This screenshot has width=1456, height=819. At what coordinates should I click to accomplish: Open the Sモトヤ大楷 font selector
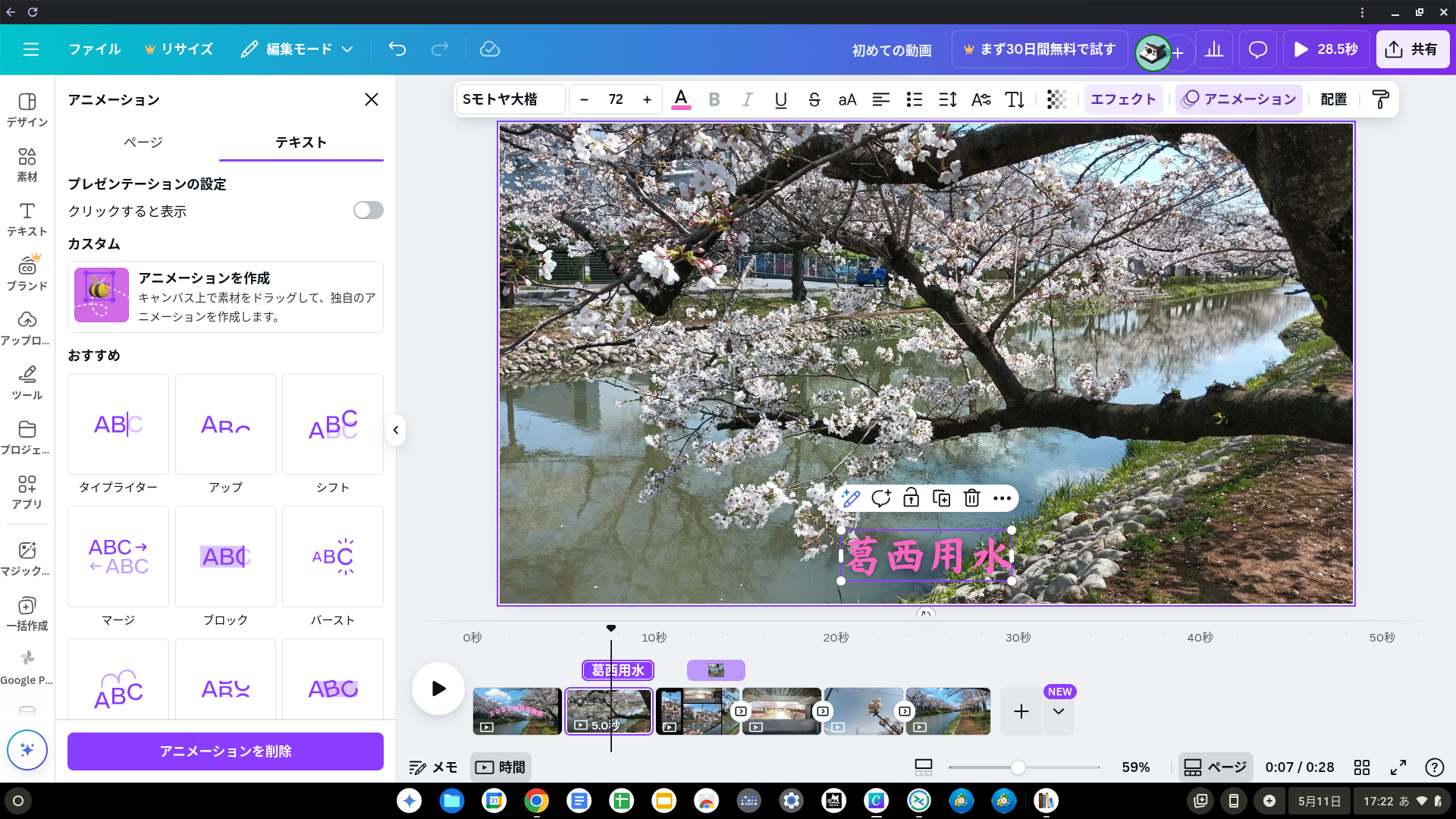[510, 99]
